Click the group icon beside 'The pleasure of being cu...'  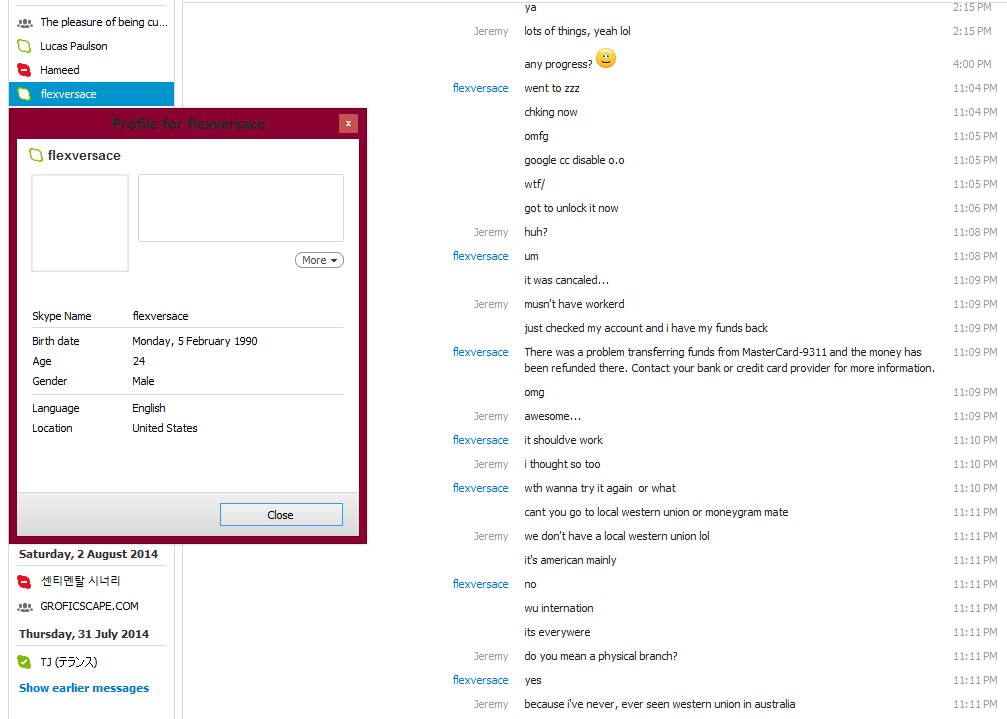tap(24, 23)
